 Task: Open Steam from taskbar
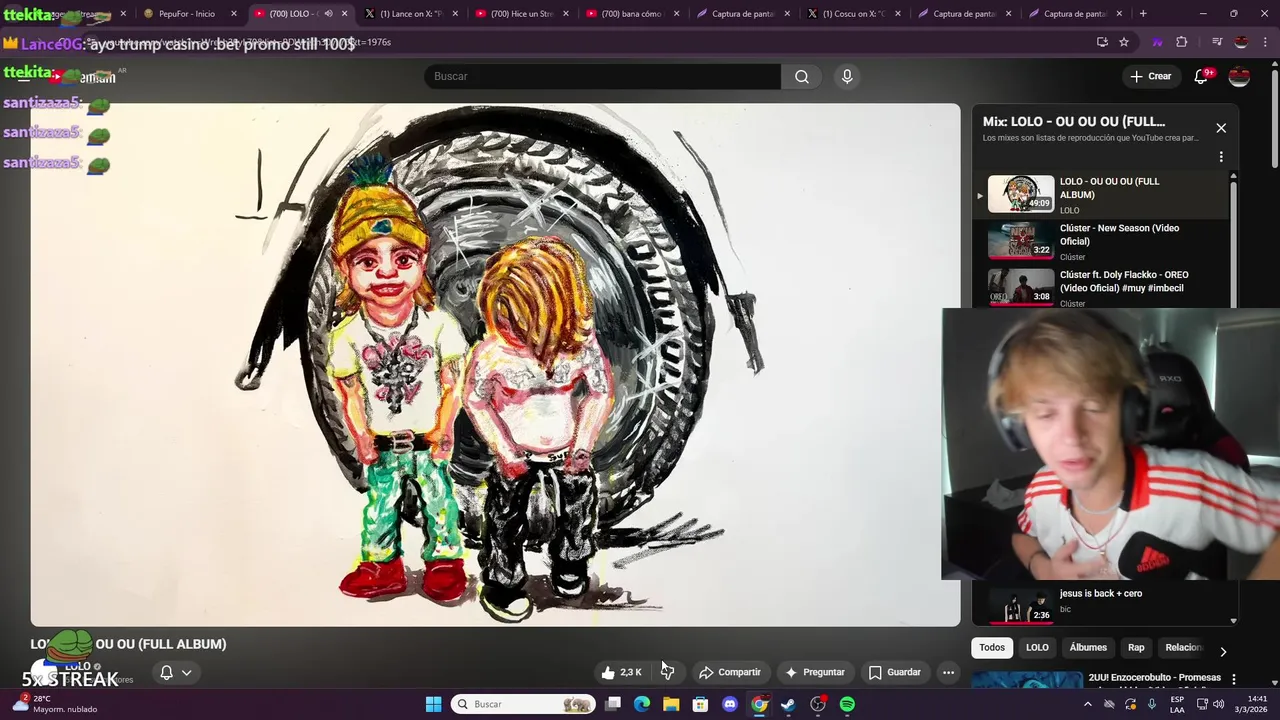(x=788, y=704)
